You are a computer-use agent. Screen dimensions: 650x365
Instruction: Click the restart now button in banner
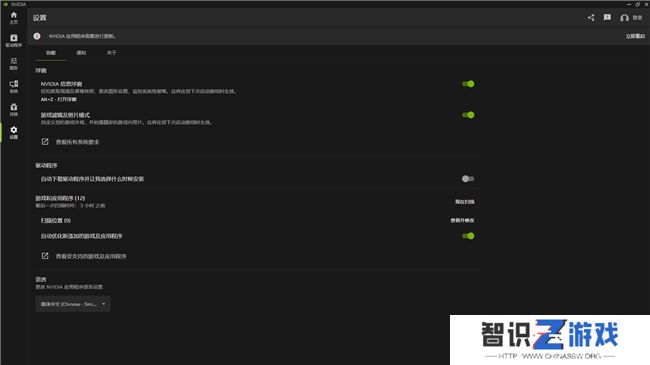click(635, 36)
